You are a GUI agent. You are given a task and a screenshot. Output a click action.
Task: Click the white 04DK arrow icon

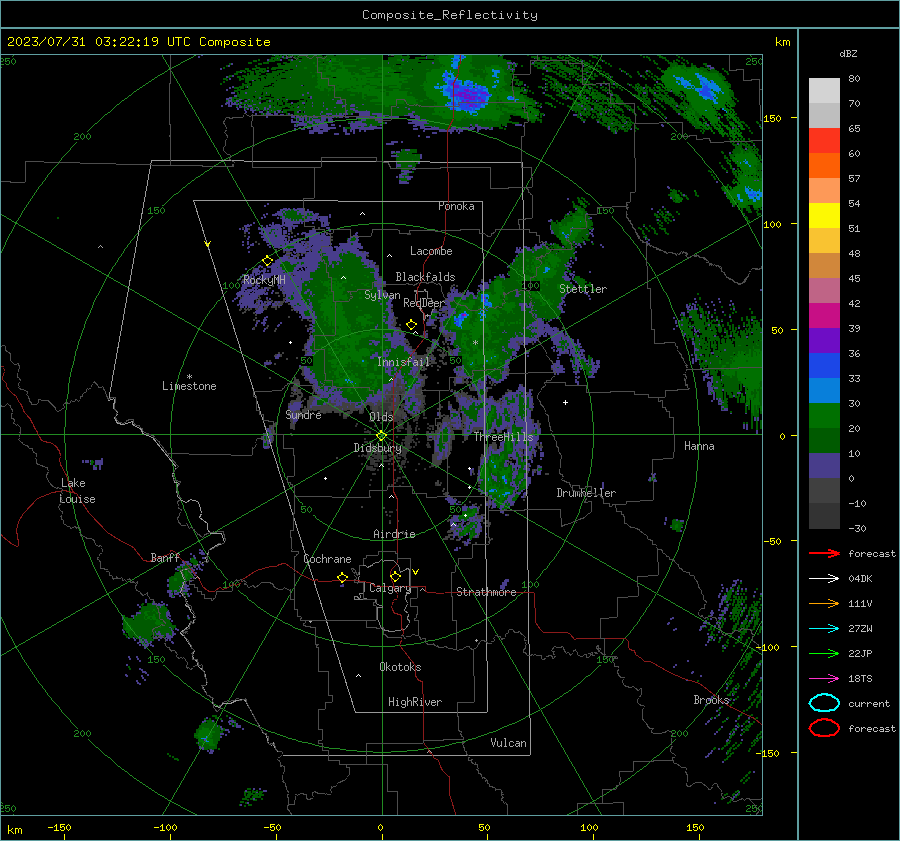[x=824, y=579]
